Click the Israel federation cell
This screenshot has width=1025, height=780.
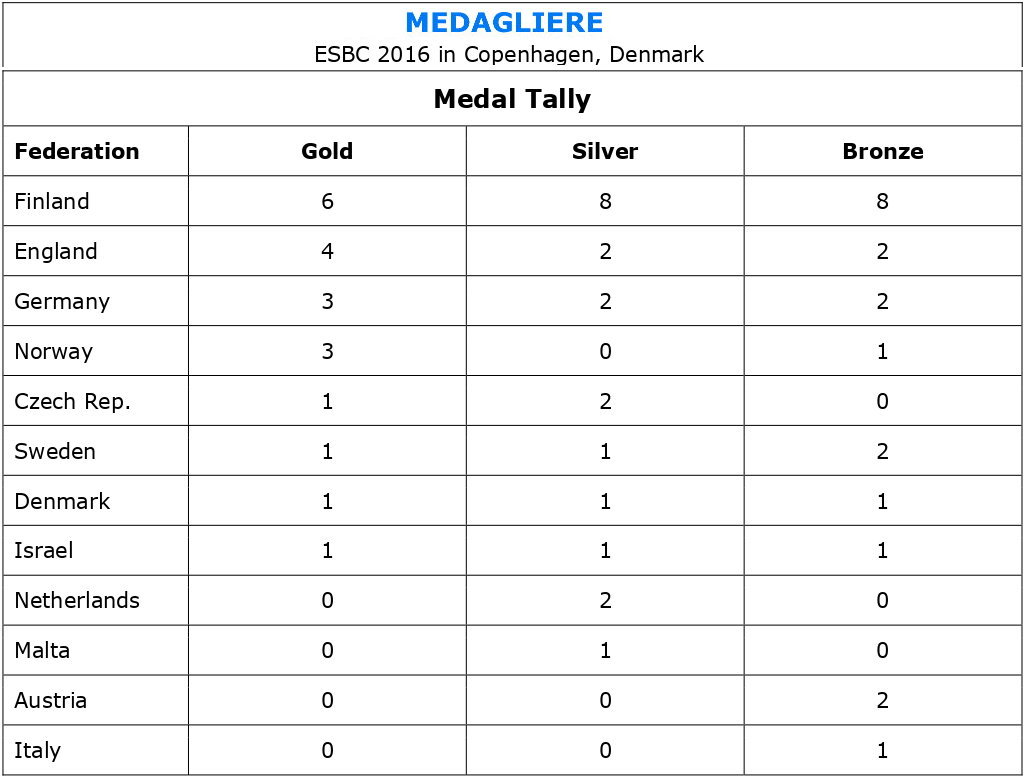point(44,551)
